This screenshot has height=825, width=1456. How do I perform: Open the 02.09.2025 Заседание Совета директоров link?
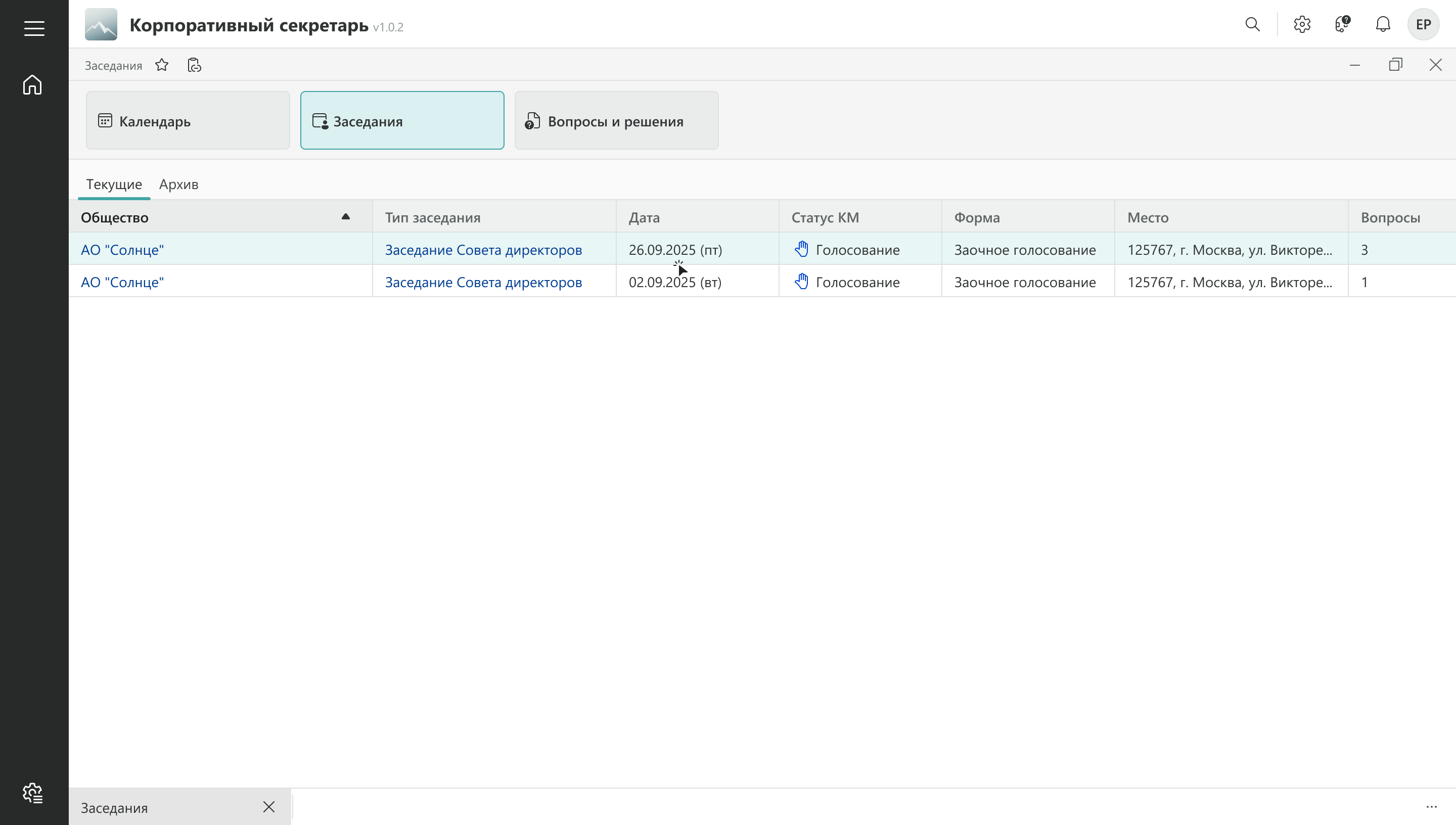point(483,282)
